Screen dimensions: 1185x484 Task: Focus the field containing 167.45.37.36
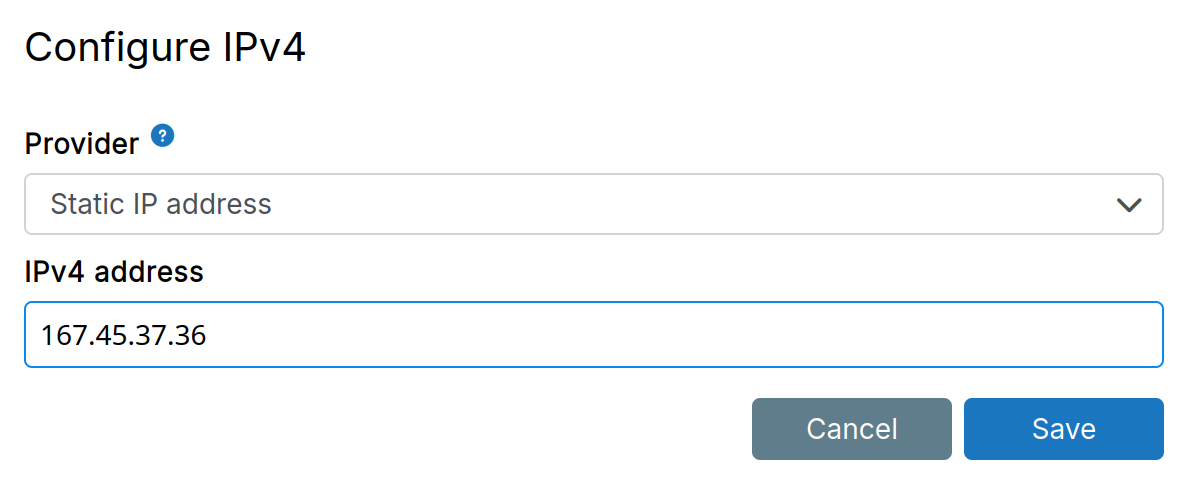[x=593, y=335]
